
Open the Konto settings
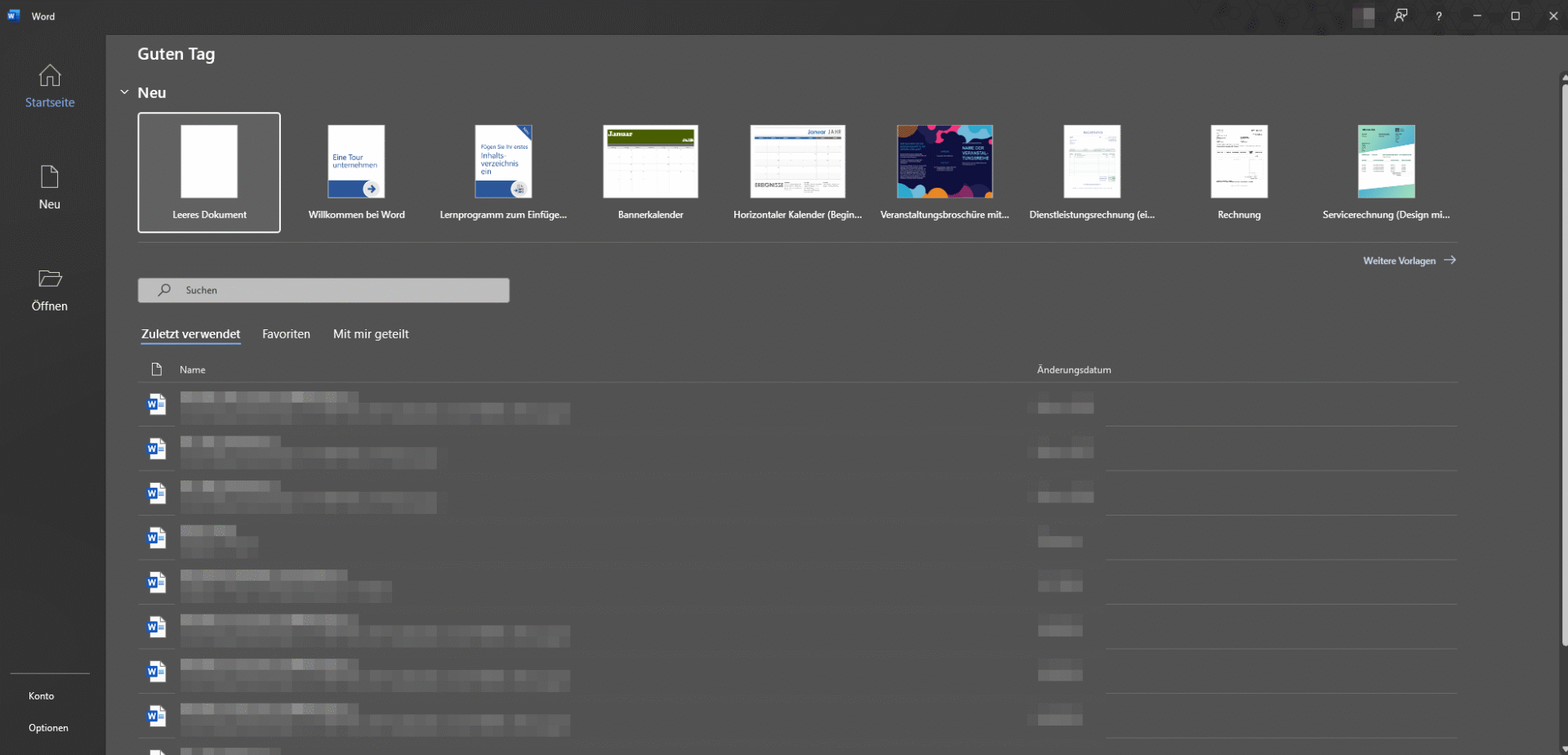pyautogui.click(x=41, y=695)
